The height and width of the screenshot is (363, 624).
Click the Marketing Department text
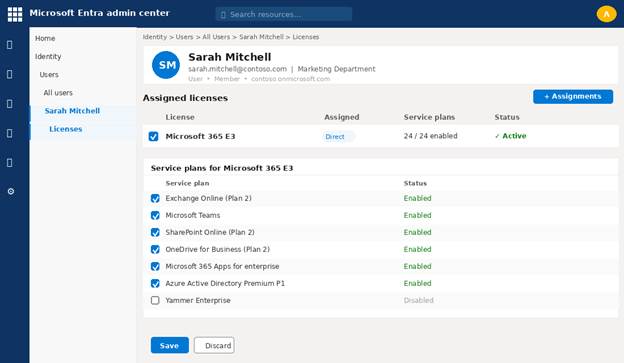click(336, 69)
